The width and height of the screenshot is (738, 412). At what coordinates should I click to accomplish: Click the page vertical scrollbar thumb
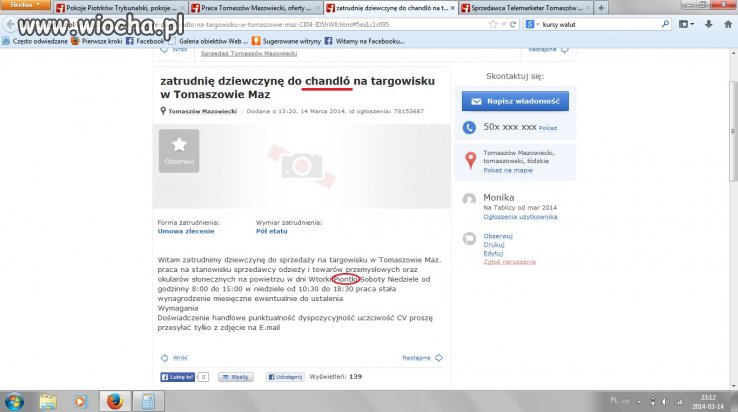click(733, 131)
